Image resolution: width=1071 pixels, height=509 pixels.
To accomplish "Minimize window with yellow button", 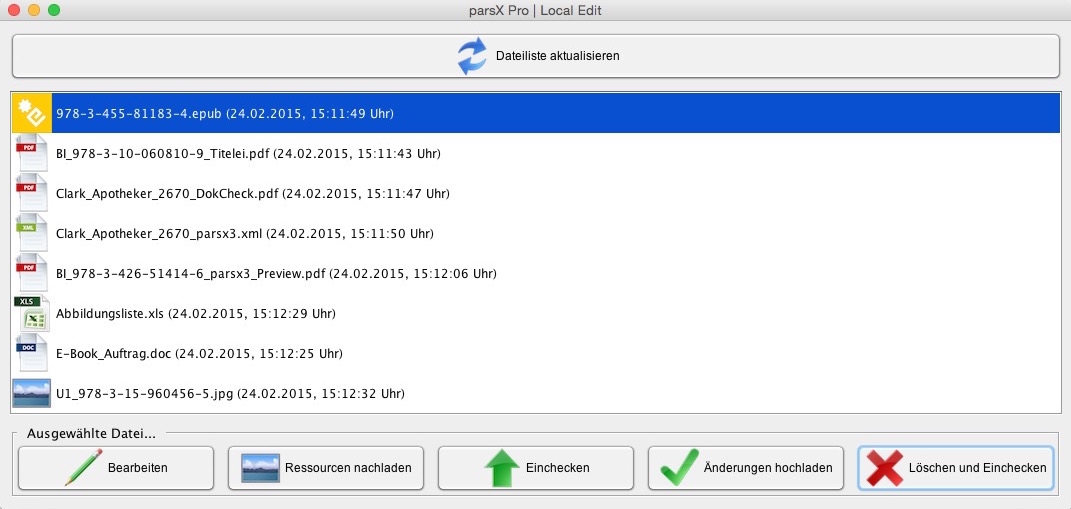I will tap(33, 10).
